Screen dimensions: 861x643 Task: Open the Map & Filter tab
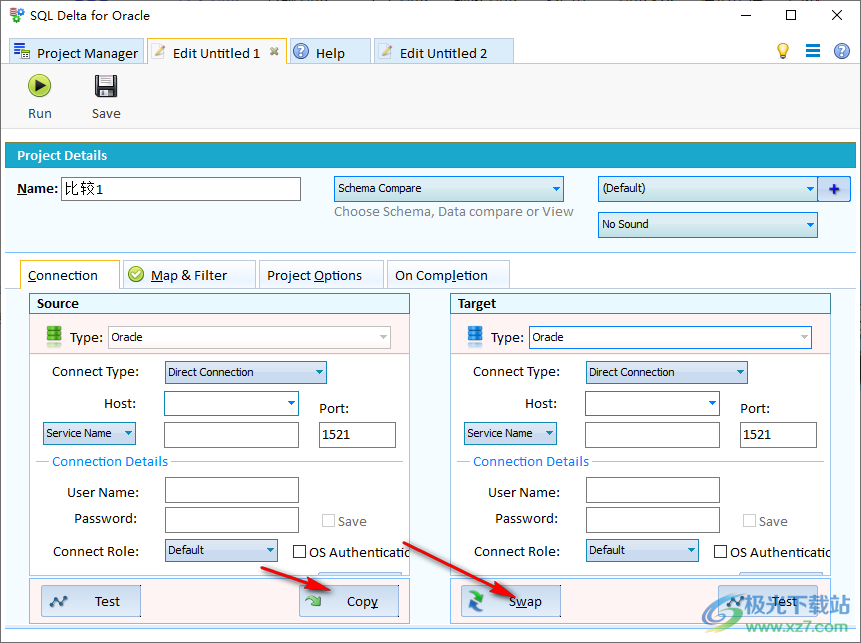point(189,275)
